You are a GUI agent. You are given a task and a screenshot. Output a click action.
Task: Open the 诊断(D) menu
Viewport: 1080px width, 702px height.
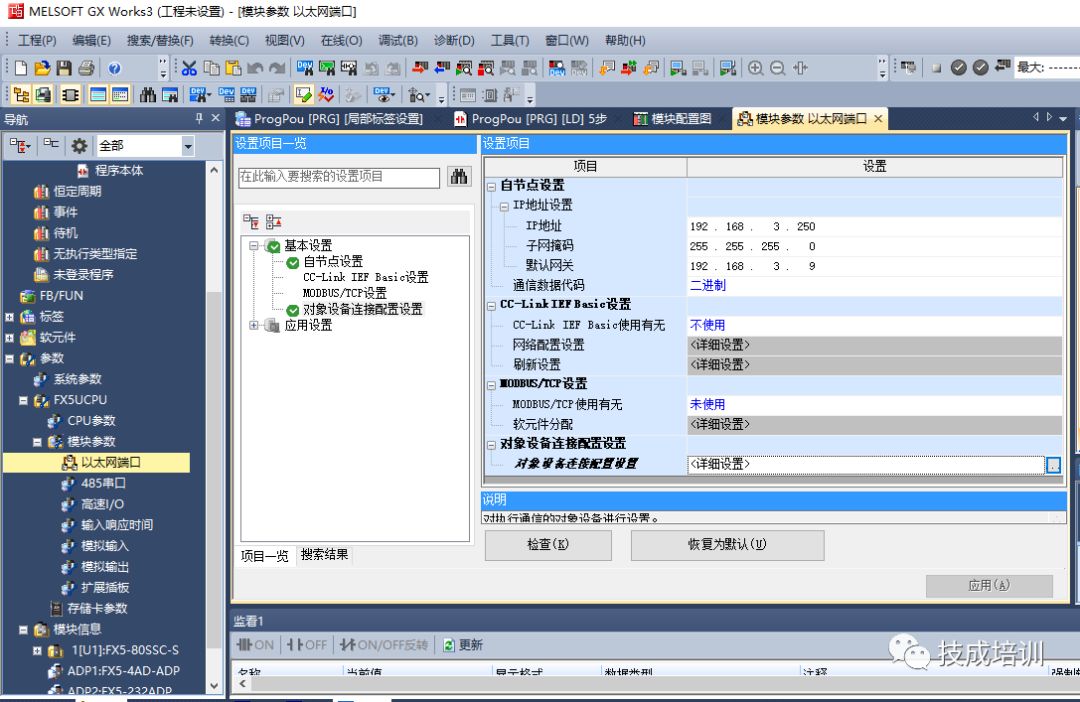click(x=454, y=41)
